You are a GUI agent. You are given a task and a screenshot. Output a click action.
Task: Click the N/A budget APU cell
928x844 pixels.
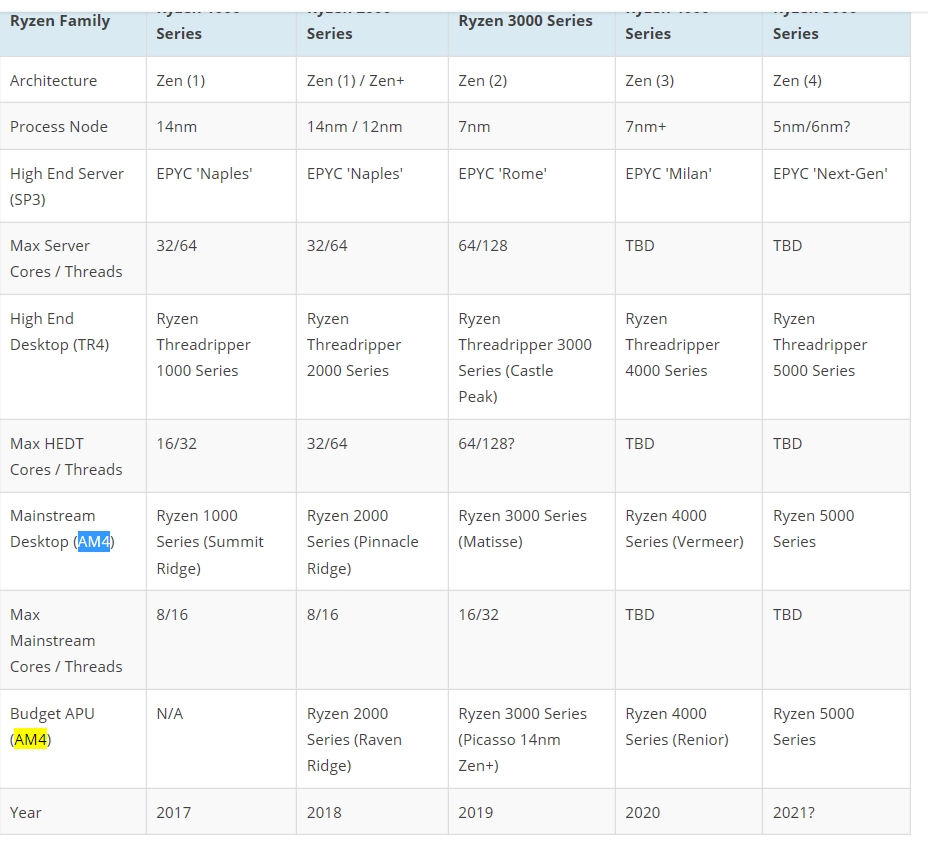[x=170, y=714]
